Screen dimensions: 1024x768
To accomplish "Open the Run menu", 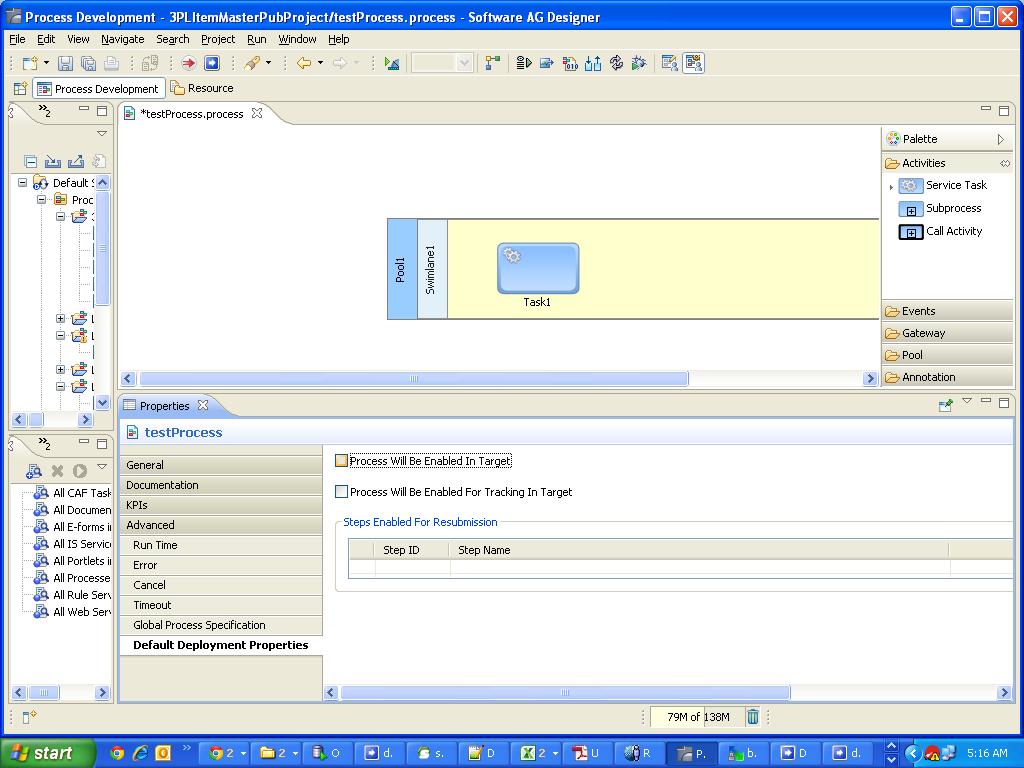I will pyautogui.click(x=257, y=39).
